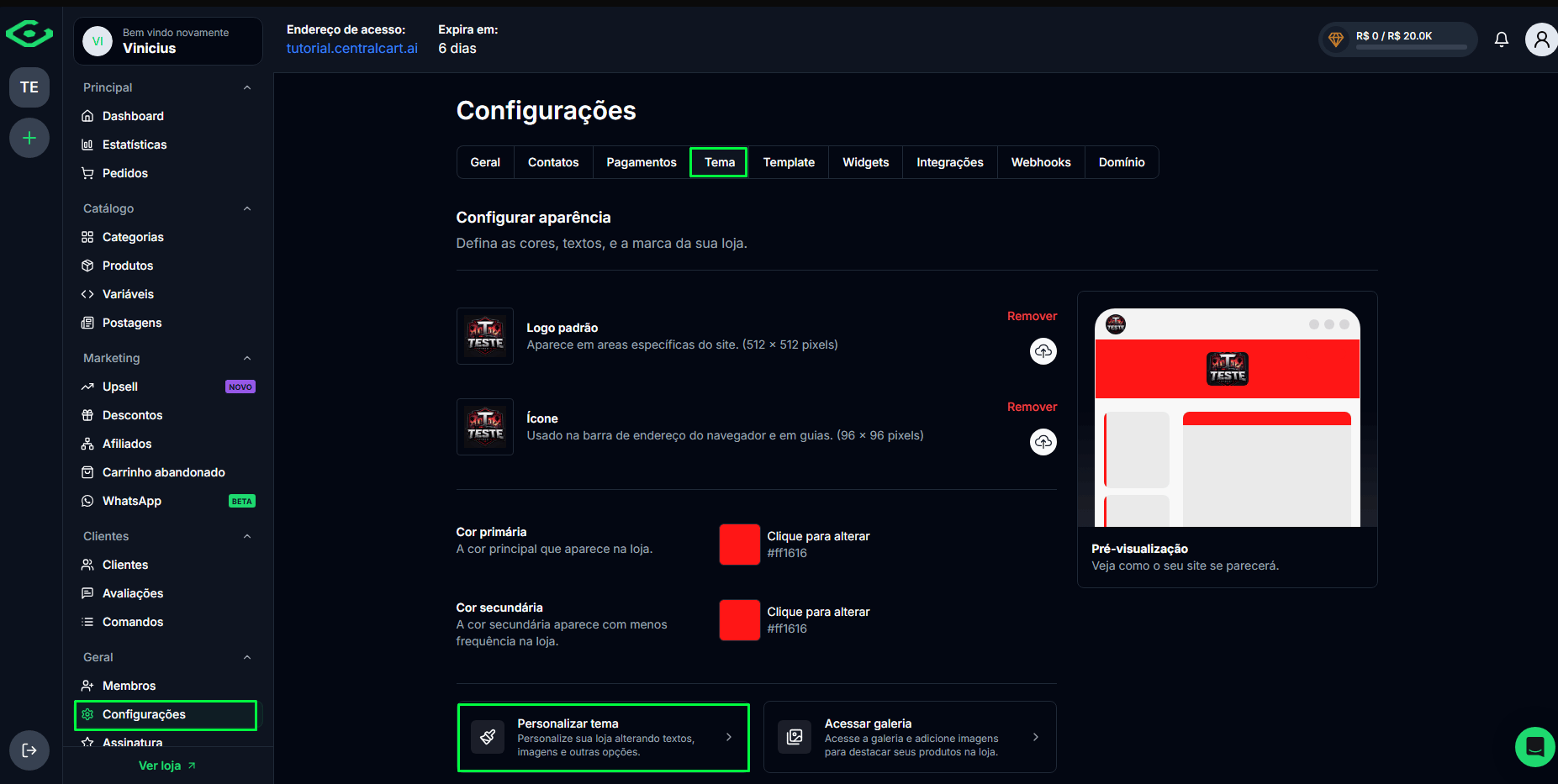Change the Cor primária color swatch
Viewport: 1558px width, 784px height.
tap(740, 545)
